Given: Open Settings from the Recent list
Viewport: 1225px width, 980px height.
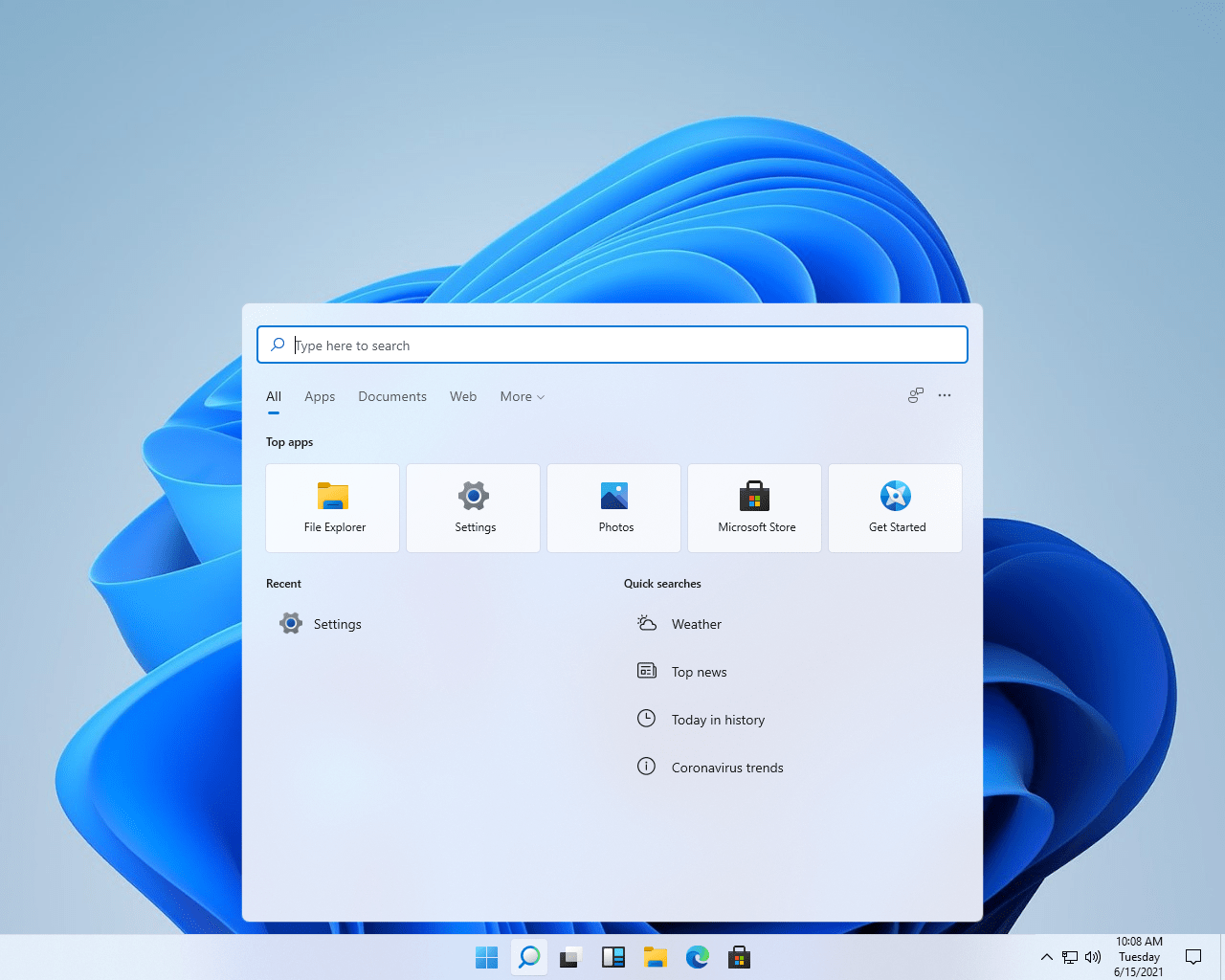Looking at the screenshot, I should coord(337,623).
